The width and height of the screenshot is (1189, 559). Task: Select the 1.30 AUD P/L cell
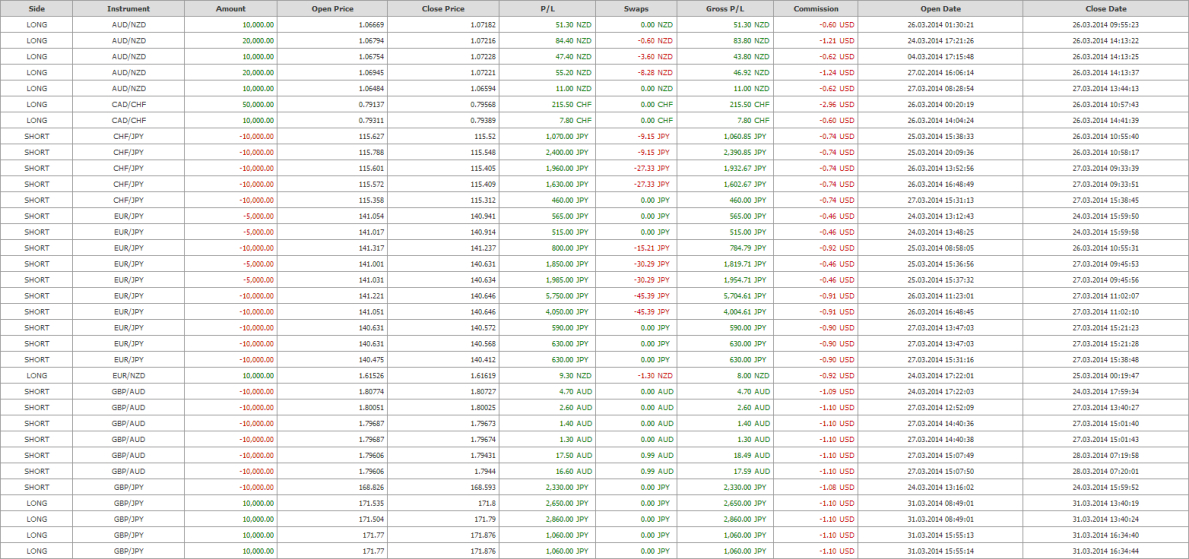[x=547, y=439]
